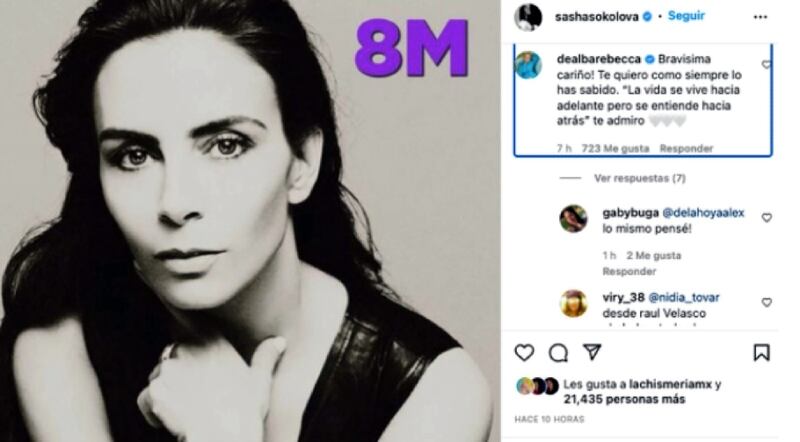This screenshot has height=442, width=800.
Task: Open the @nidia_tovar mention link
Action: [683, 297]
